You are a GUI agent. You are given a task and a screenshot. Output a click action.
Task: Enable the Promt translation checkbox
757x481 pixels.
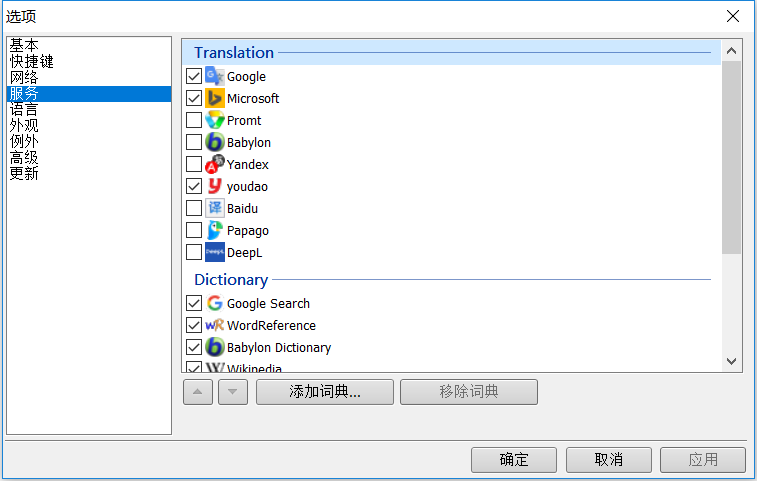coord(194,120)
